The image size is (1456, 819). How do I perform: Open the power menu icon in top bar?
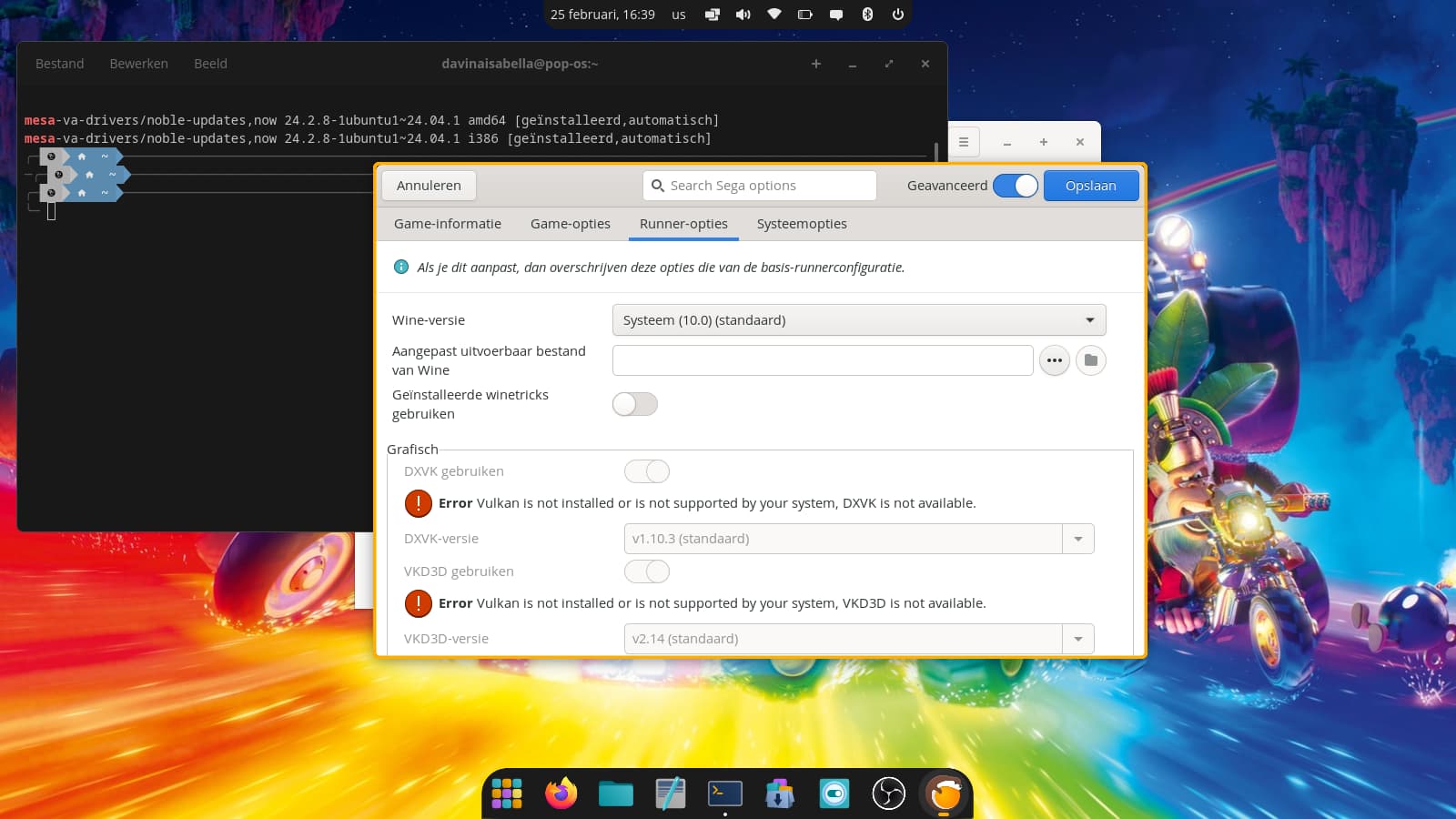click(x=898, y=15)
